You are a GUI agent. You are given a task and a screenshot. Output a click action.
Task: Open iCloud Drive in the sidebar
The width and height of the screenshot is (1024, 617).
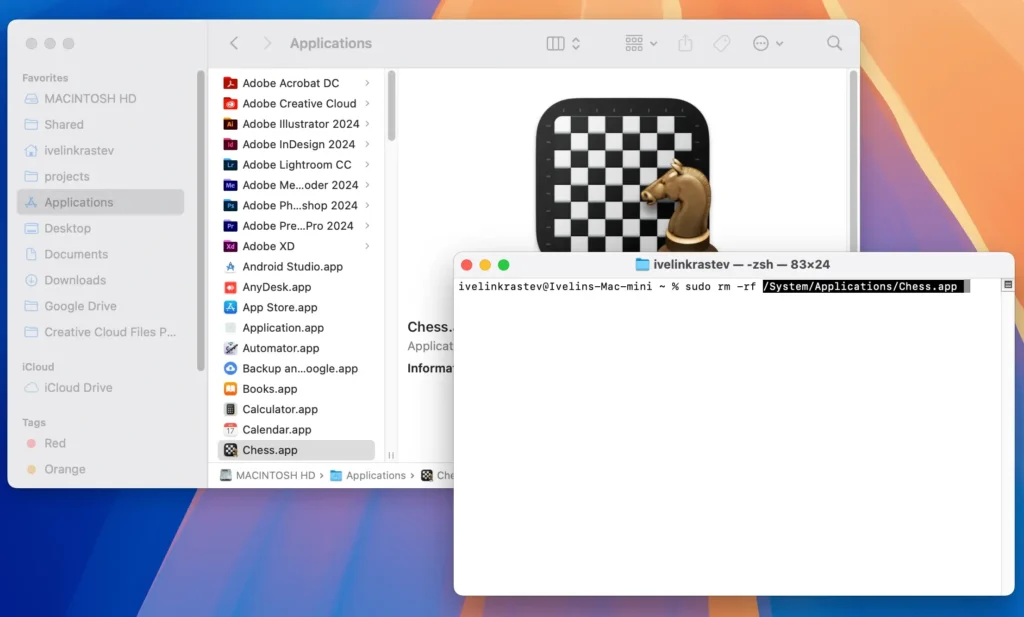(x=101, y=388)
